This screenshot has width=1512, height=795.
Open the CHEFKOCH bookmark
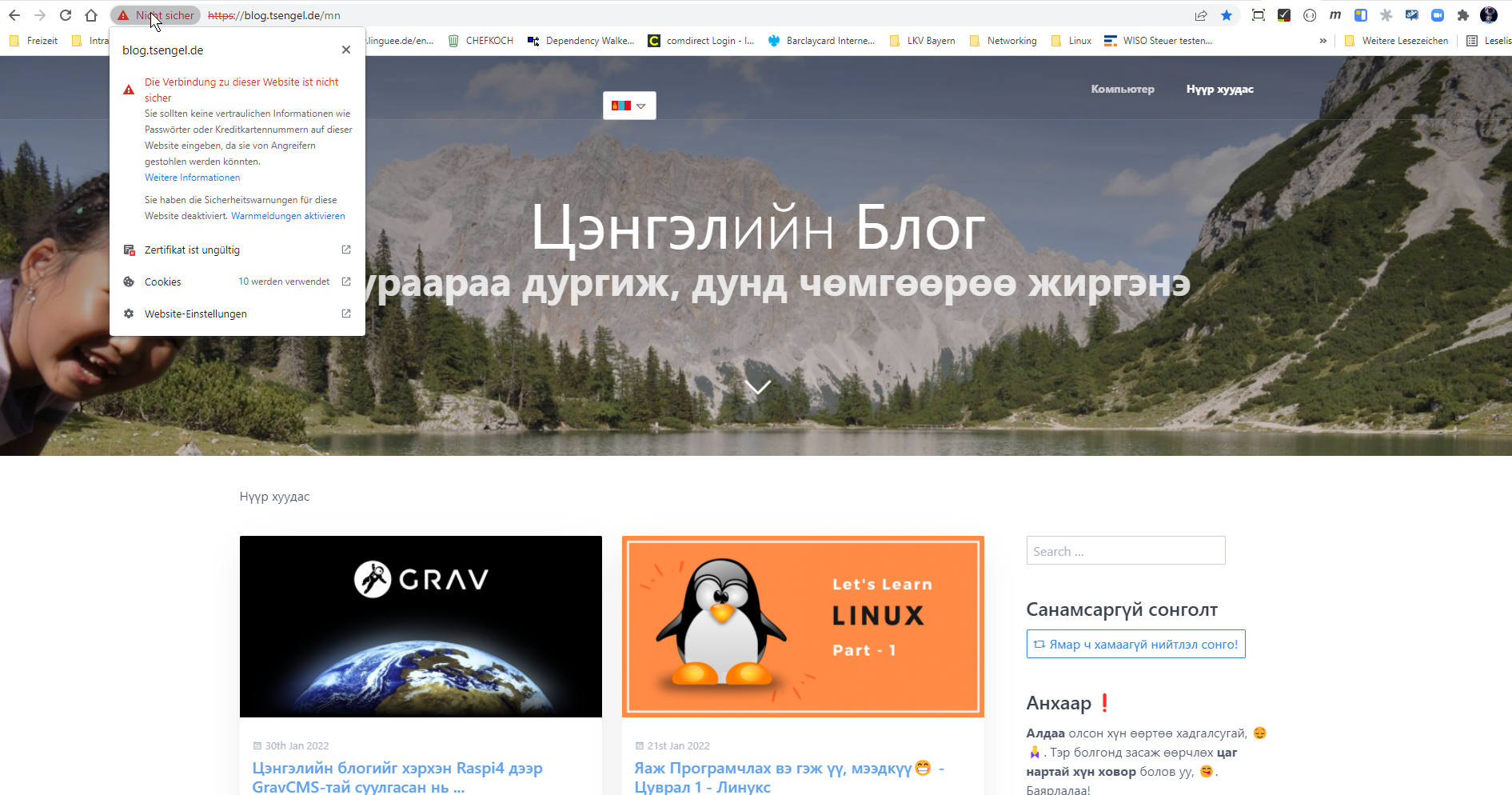click(481, 41)
